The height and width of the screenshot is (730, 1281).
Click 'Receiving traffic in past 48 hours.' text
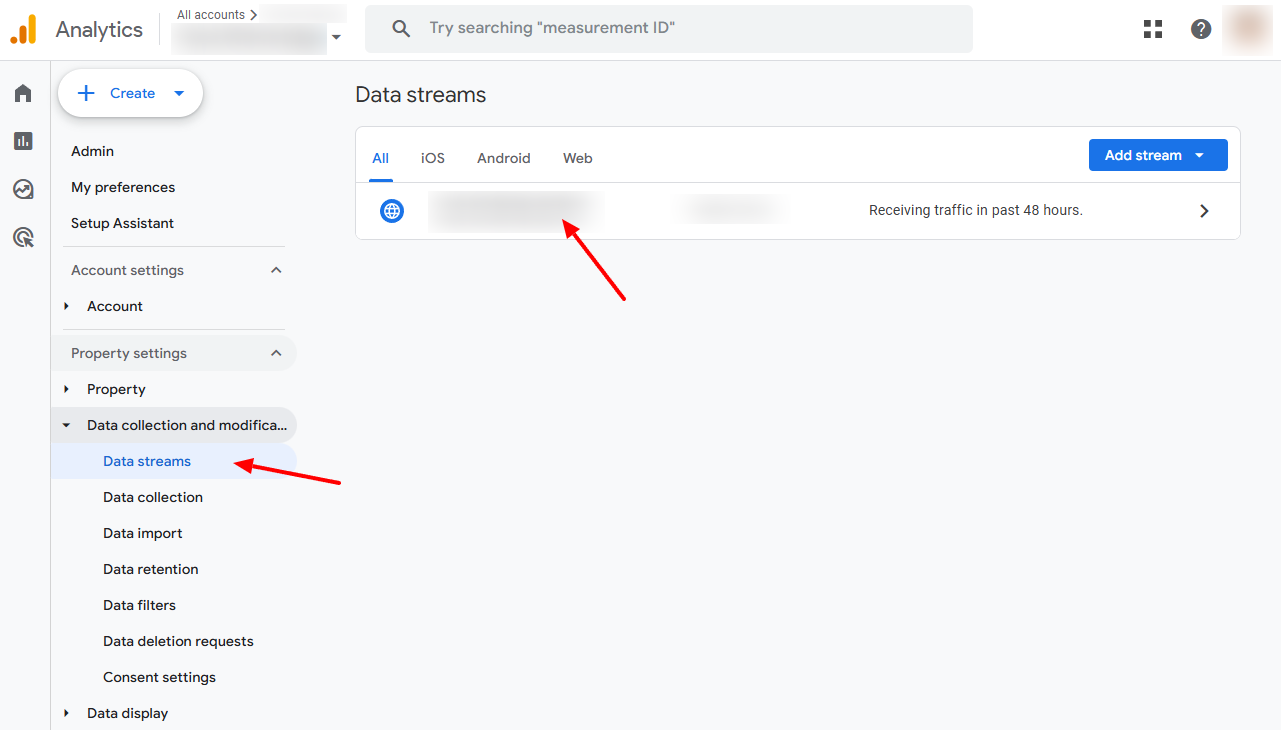coord(976,211)
